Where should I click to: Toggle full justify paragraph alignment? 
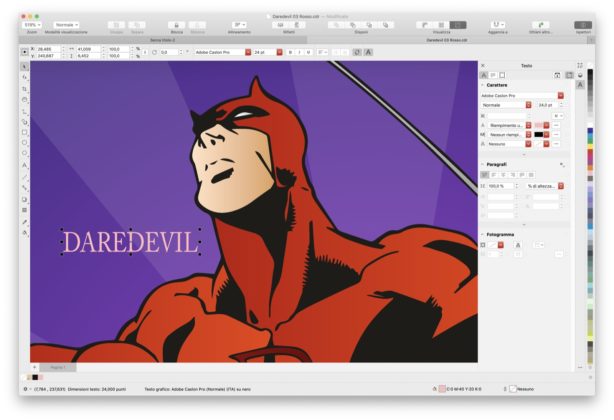coord(522,175)
